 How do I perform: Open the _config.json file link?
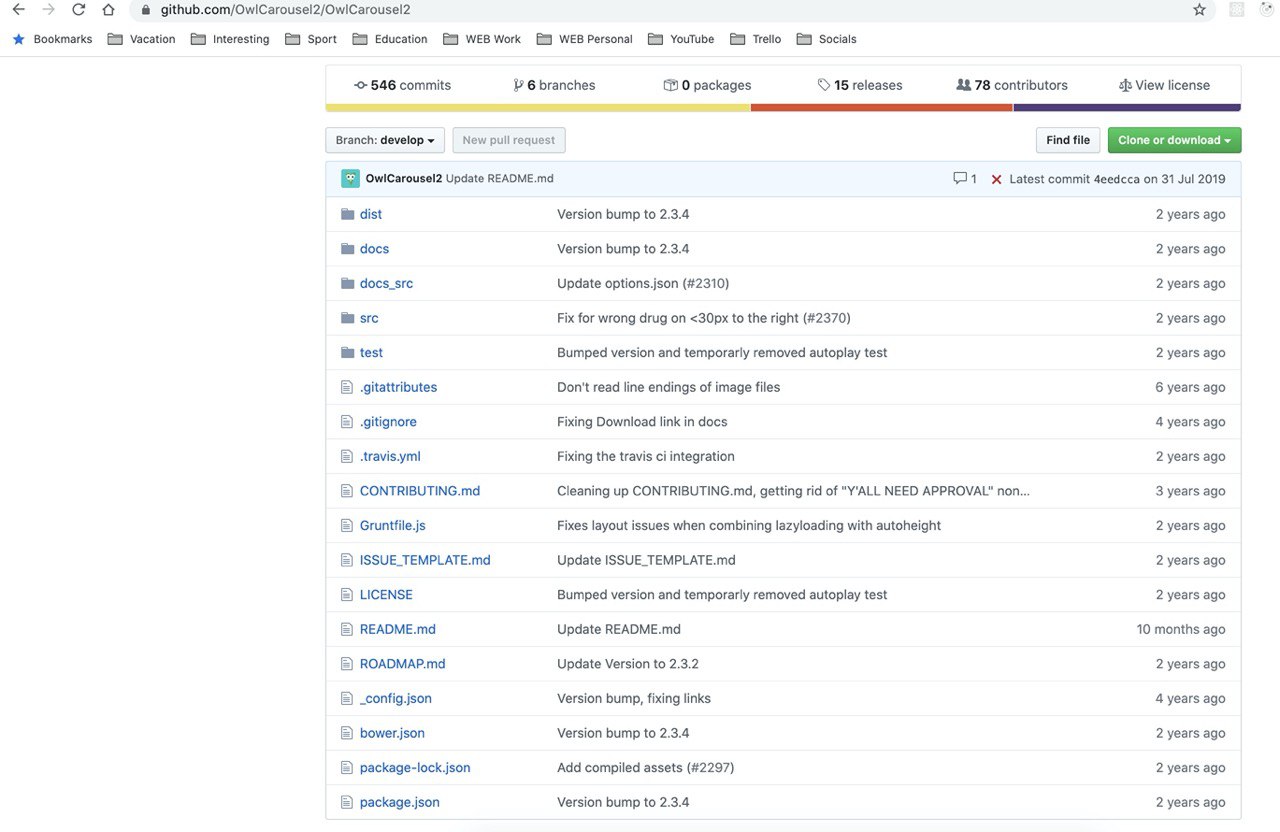click(396, 699)
